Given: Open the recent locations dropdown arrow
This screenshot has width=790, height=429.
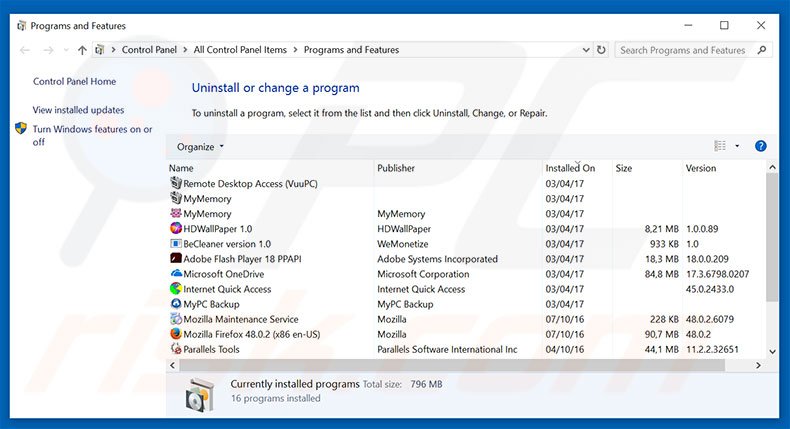Looking at the screenshot, I should point(66,50).
